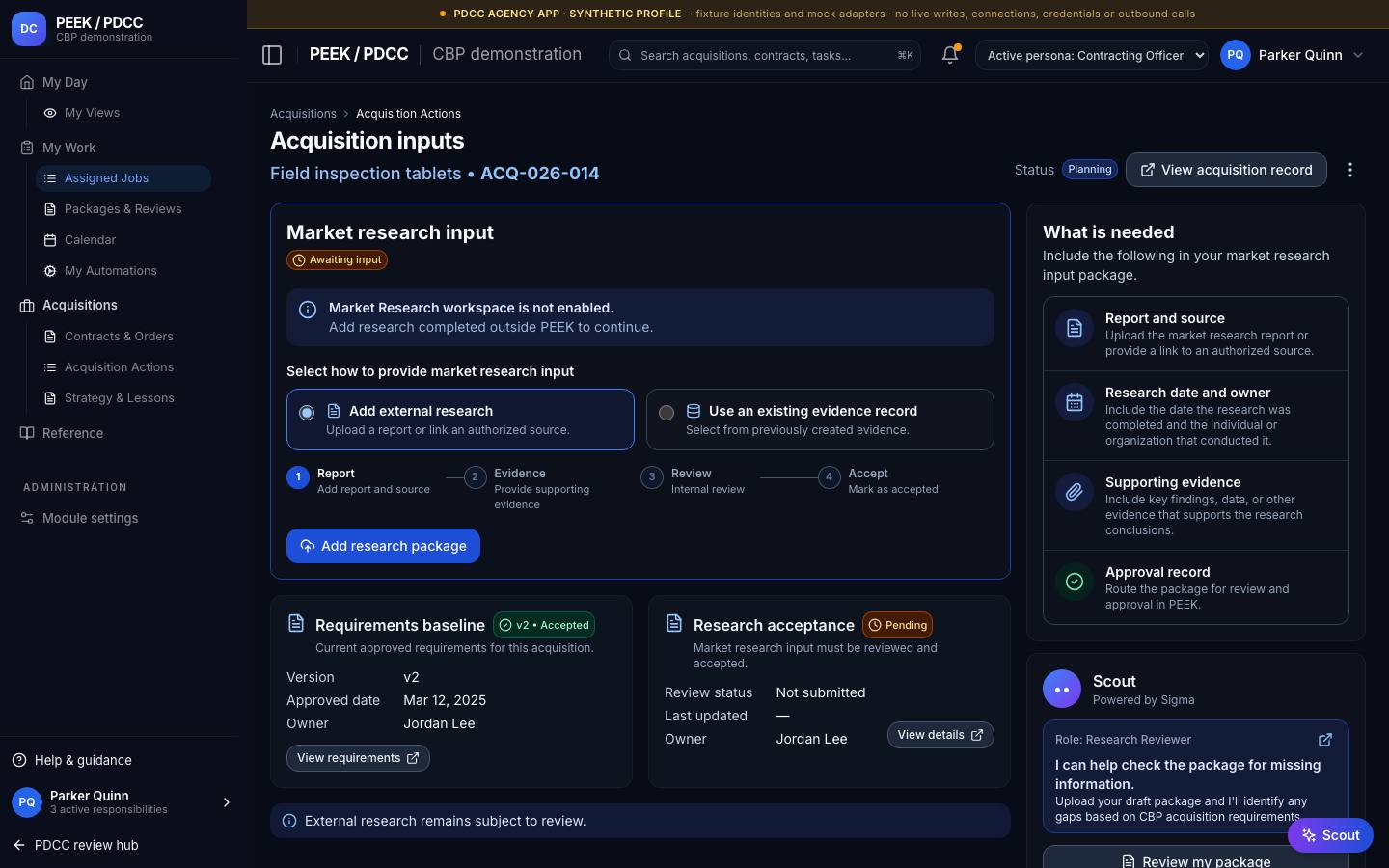Click the search acquisitions field

[765, 55]
